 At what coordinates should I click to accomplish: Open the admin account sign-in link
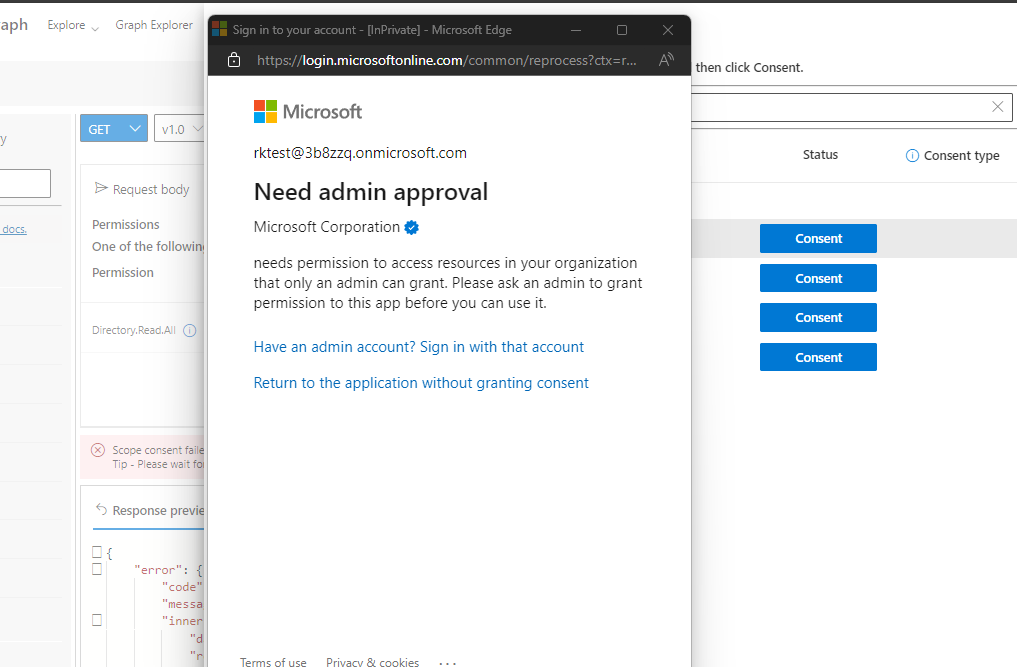420,346
